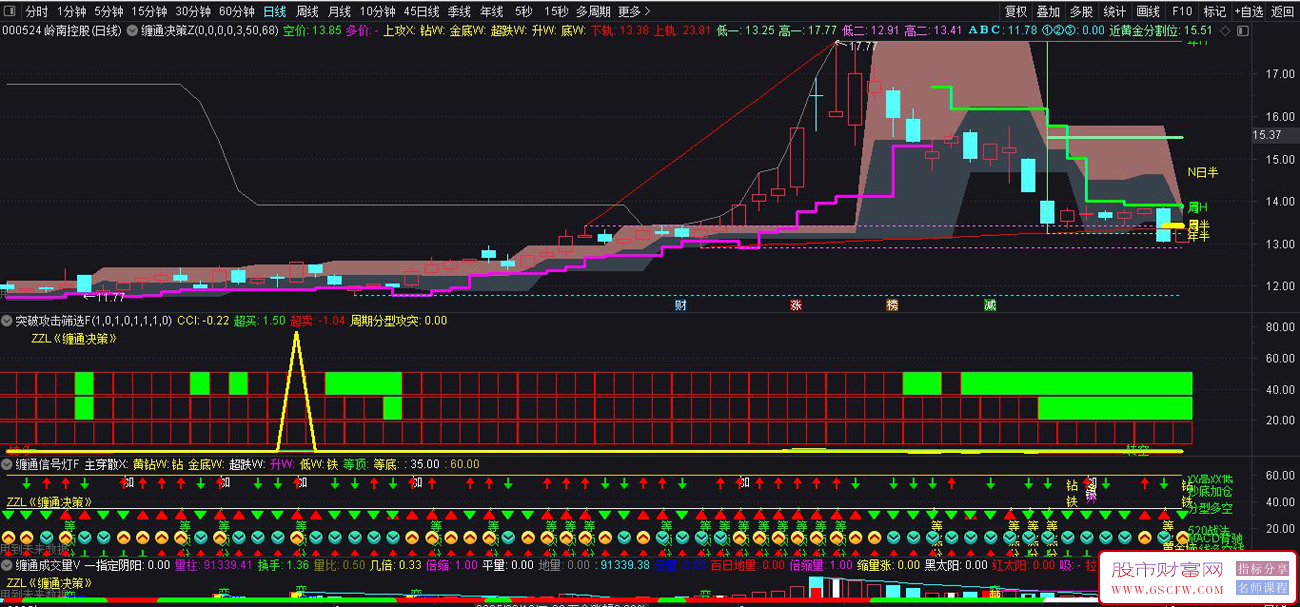Image resolution: width=1300 pixels, height=607 pixels.
Task: Select the 5秒 period tab
Action: tap(523, 12)
